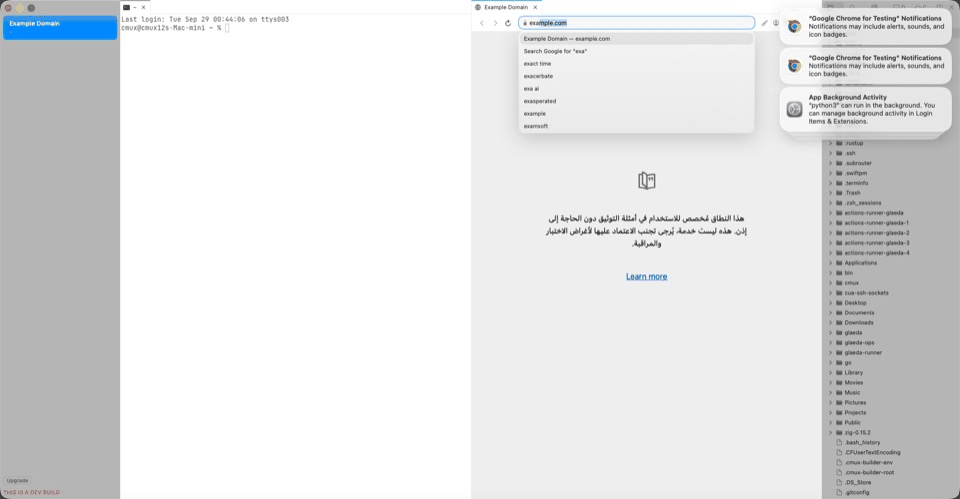Expand the zig-0.15.2 folder
This screenshot has width=960, height=499.
pos(831,432)
